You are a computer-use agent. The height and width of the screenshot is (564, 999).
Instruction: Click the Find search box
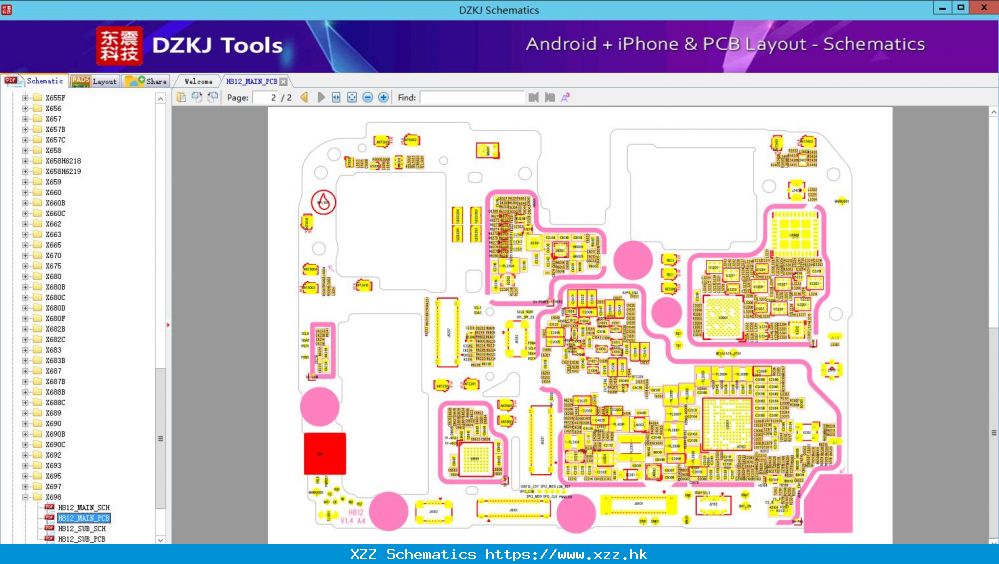(x=472, y=98)
